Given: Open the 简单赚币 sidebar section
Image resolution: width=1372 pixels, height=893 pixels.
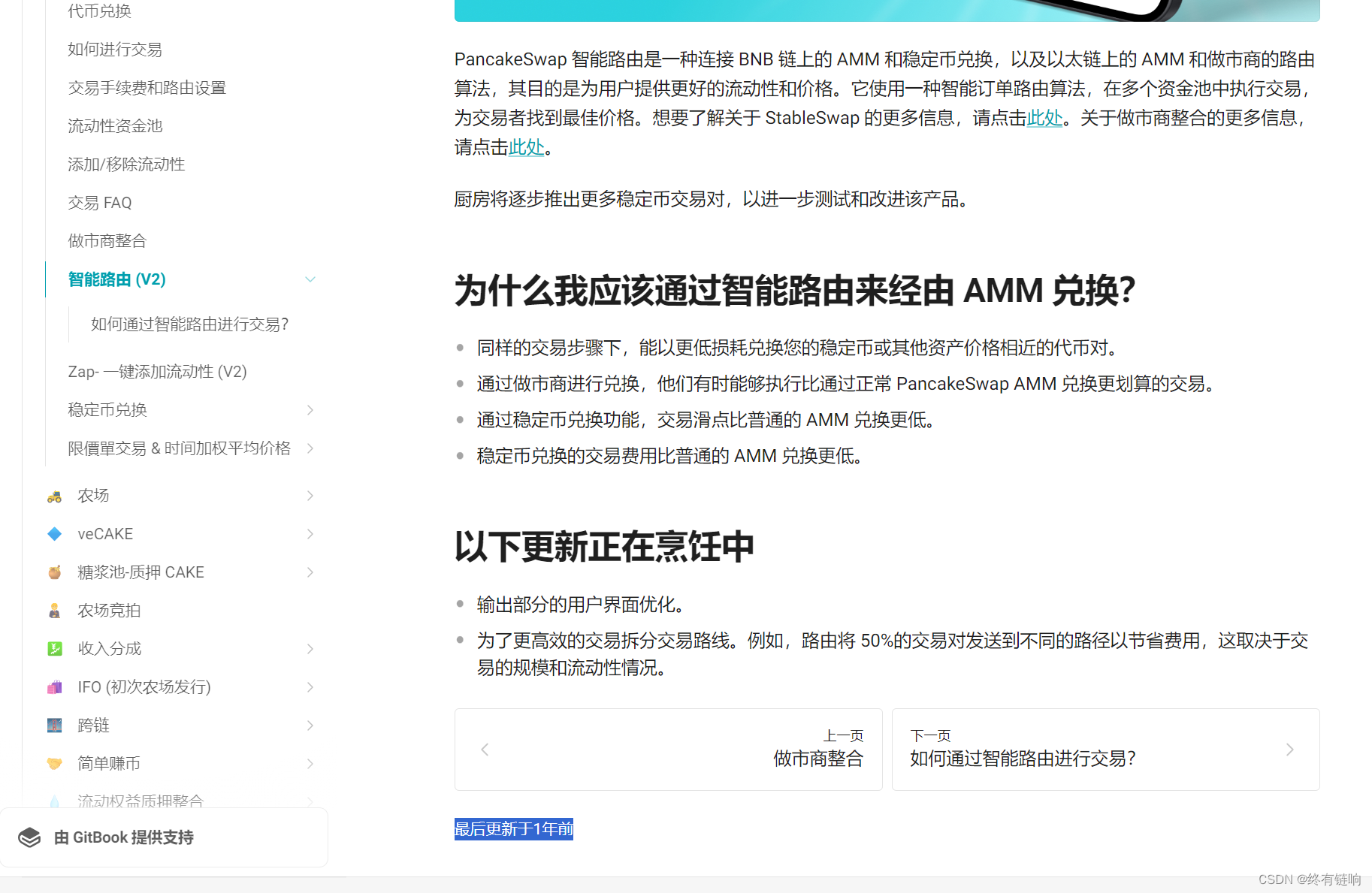Looking at the screenshot, I should (109, 764).
